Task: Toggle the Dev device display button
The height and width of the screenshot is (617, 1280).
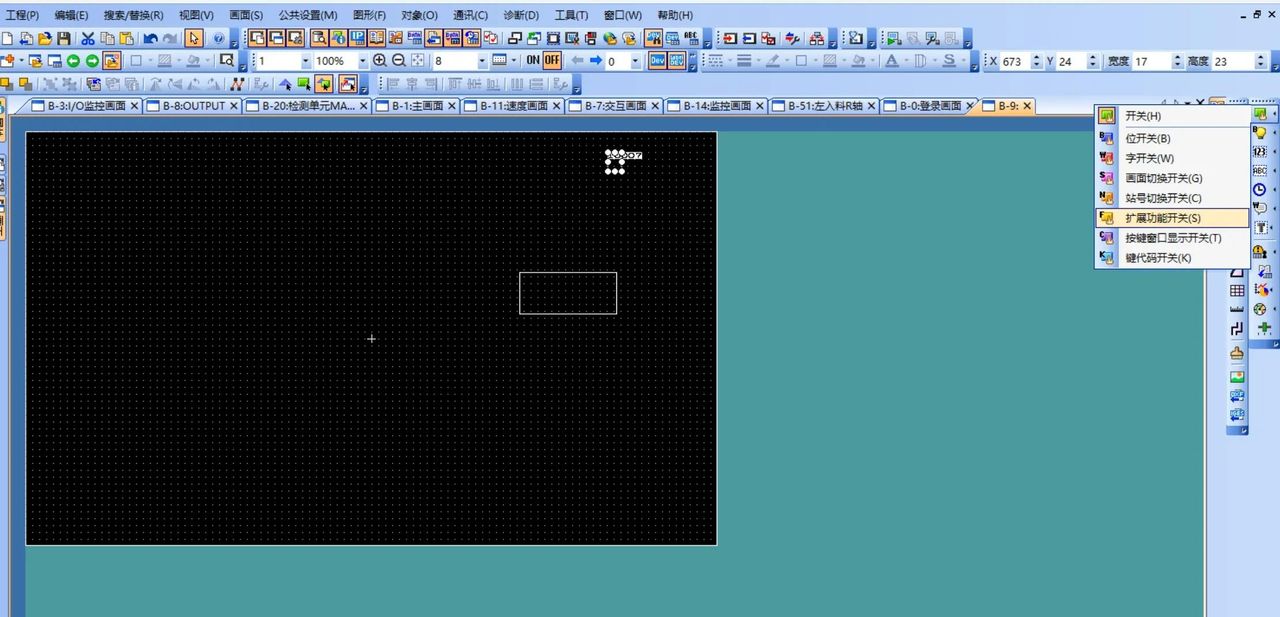Action: point(658,61)
